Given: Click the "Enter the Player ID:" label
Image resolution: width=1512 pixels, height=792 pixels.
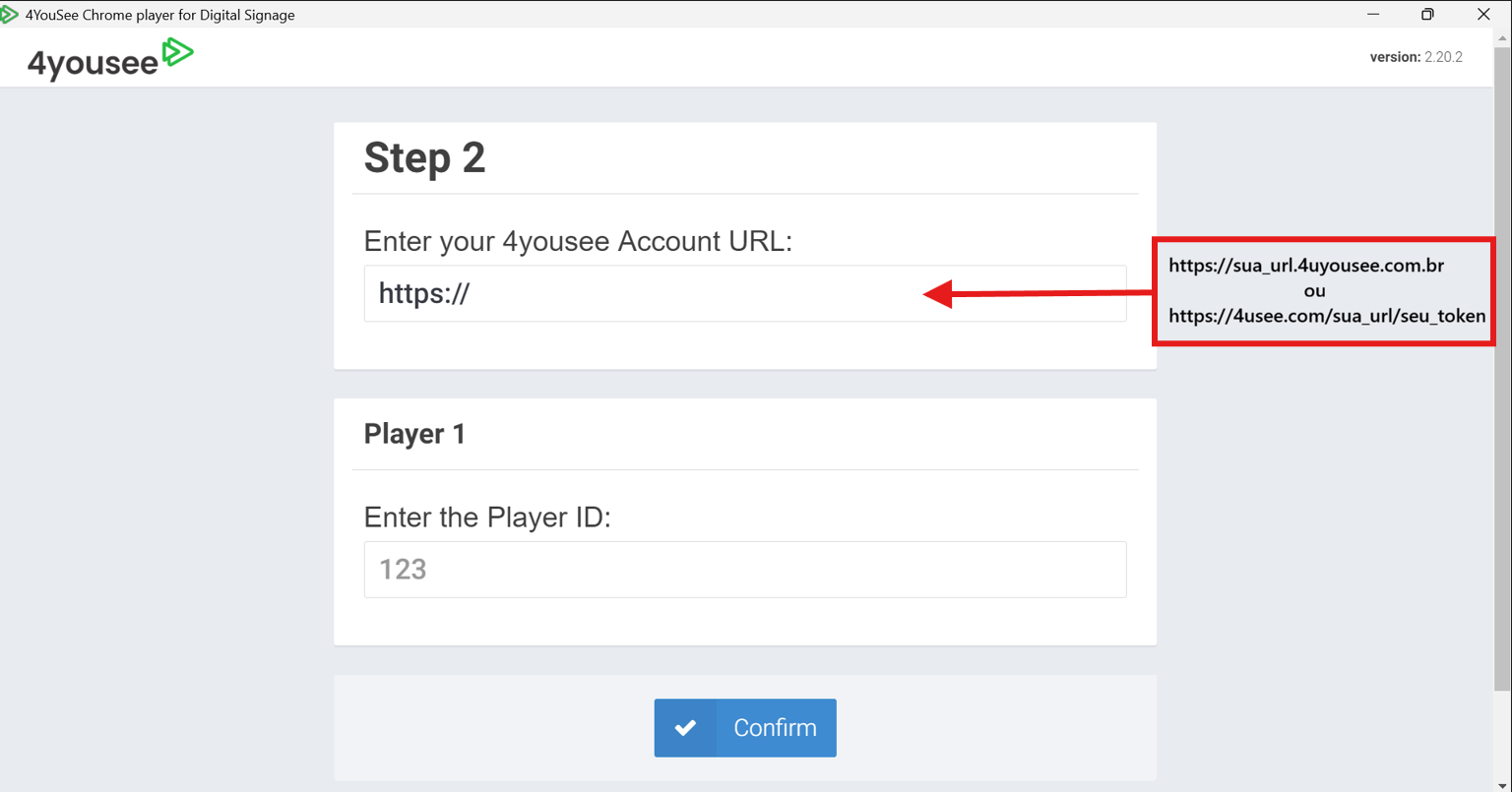Looking at the screenshot, I should [487, 518].
